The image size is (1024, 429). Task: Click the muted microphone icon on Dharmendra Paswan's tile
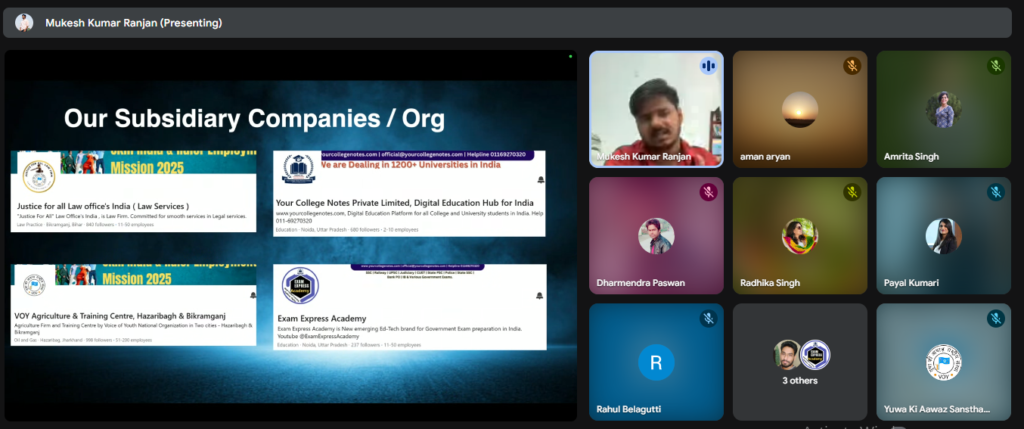pyautogui.click(x=708, y=192)
